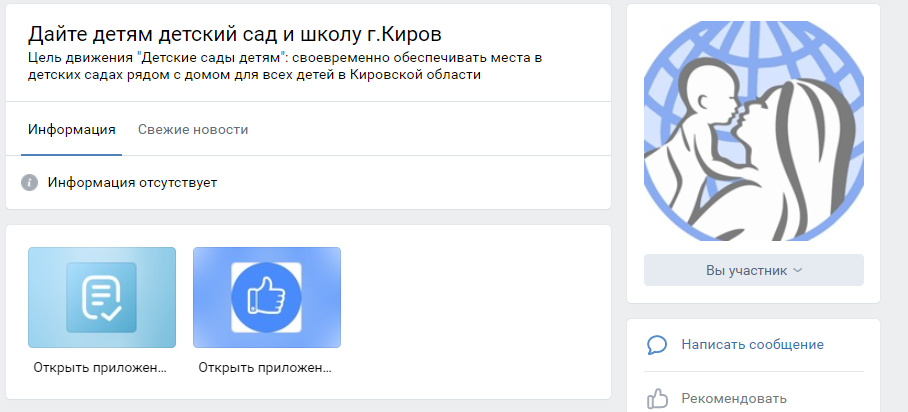Click the group description starting 'Цель движения'

tap(285, 67)
